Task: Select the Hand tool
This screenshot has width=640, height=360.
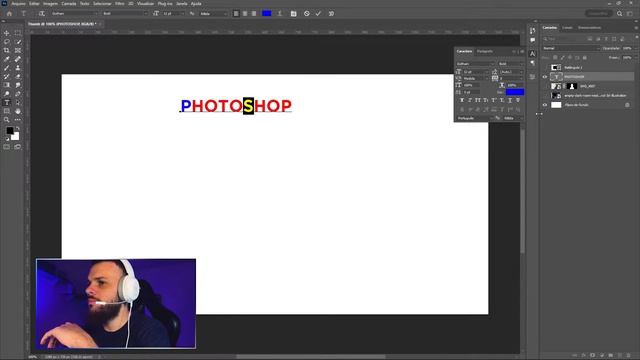Action: [x=18, y=111]
